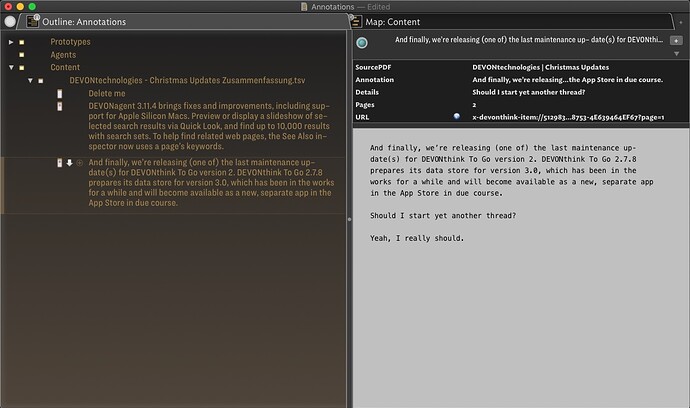
Task: Click the first paragraph in the note text area
Action: (x=511, y=170)
